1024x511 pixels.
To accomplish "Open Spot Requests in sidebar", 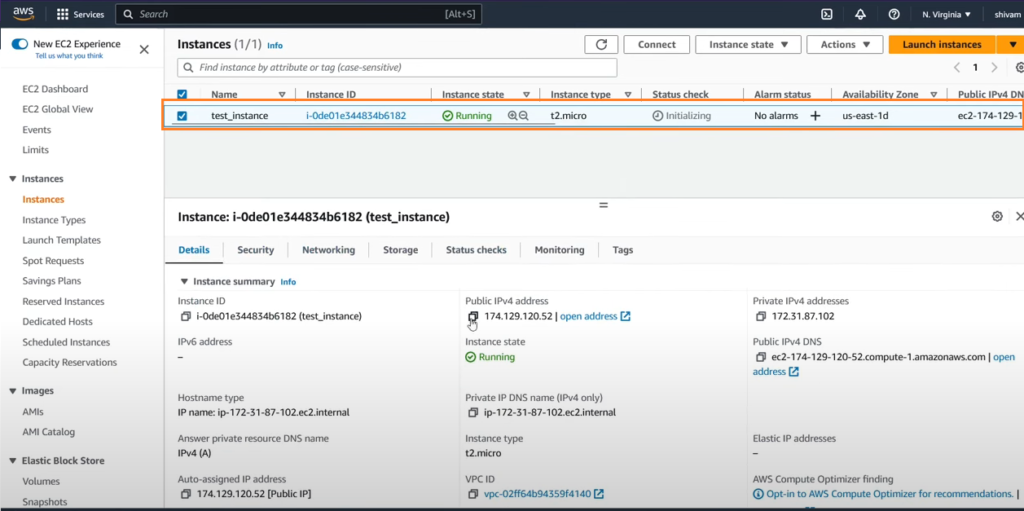I will click(53, 261).
